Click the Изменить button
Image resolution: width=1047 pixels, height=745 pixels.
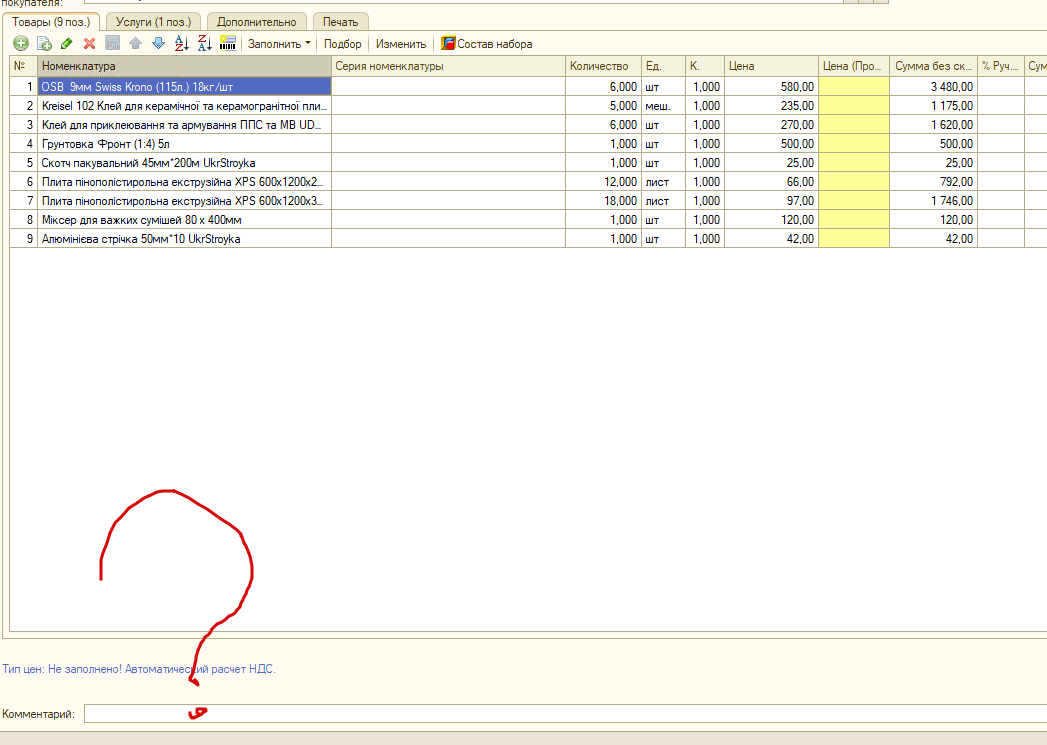point(401,44)
